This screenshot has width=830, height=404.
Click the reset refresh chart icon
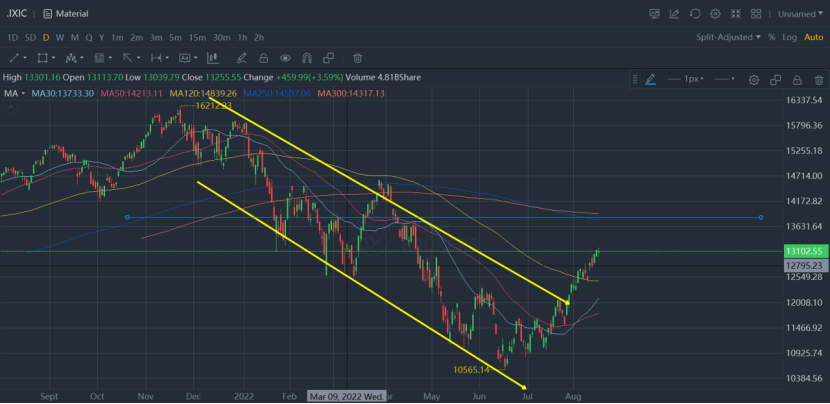695,14
